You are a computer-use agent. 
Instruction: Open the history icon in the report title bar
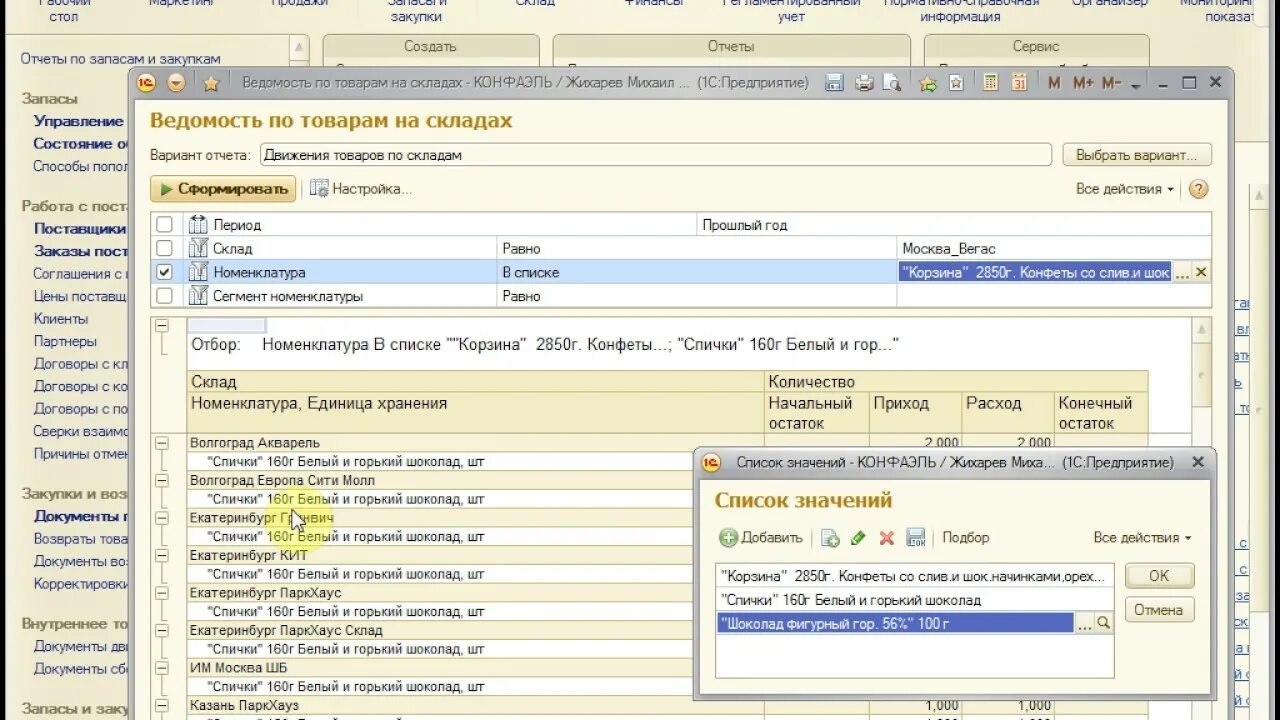pyautogui.click(x=957, y=84)
